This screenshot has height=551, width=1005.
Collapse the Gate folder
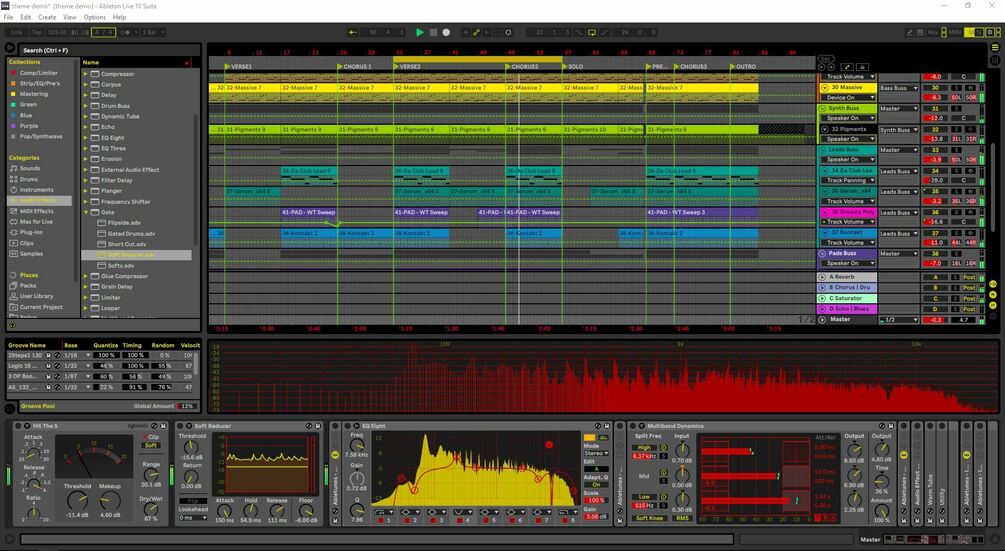tap(85, 212)
